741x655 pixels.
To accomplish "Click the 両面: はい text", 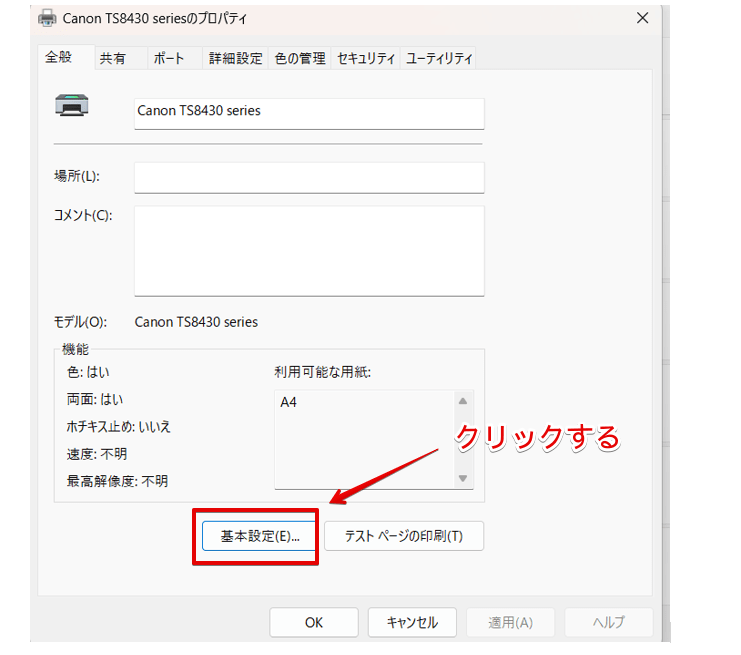I will pyautogui.click(x=95, y=400).
